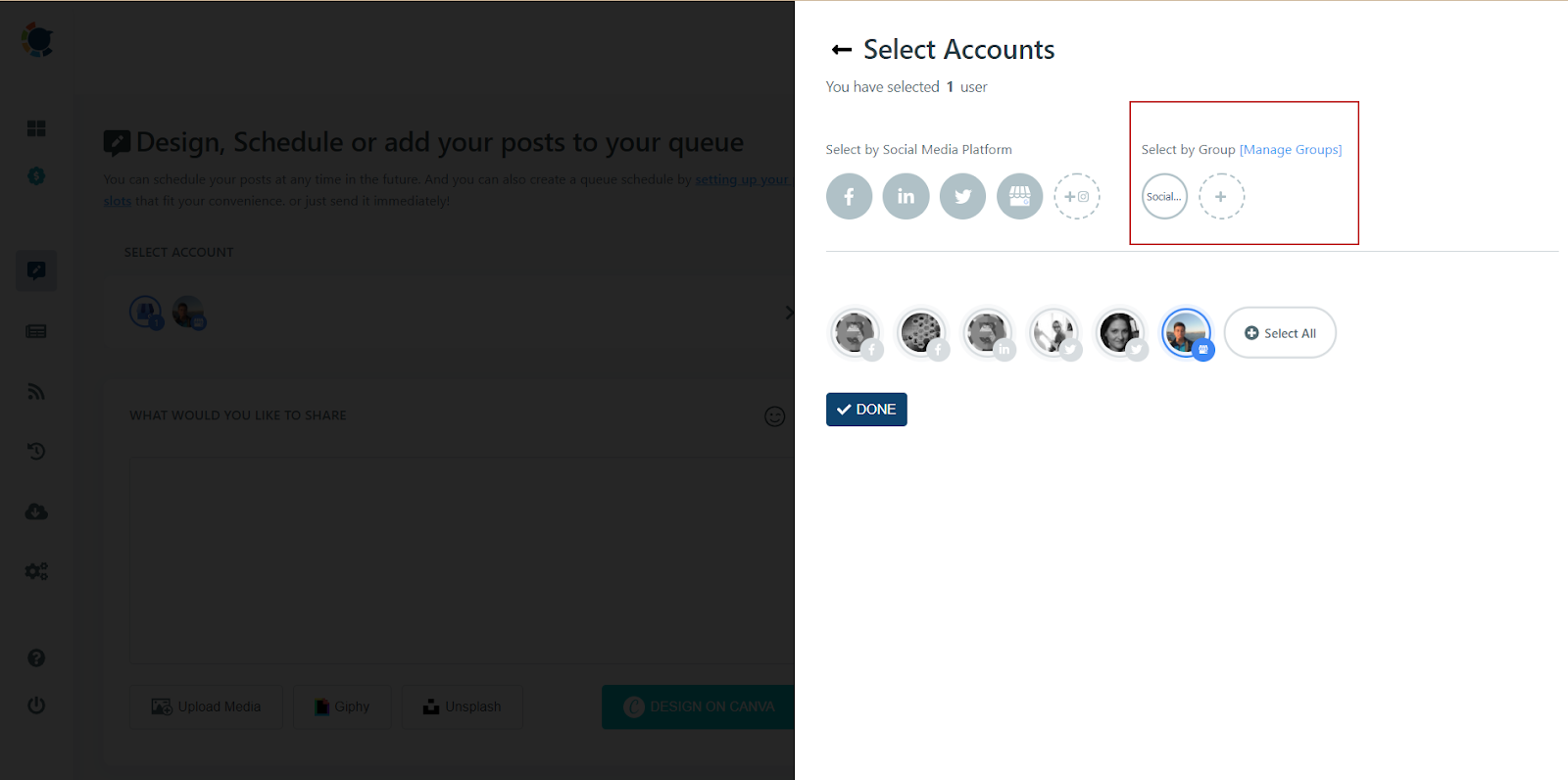Open the compose post icon in sidebar
This screenshot has height=780, width=1568.
coord(36,270)
